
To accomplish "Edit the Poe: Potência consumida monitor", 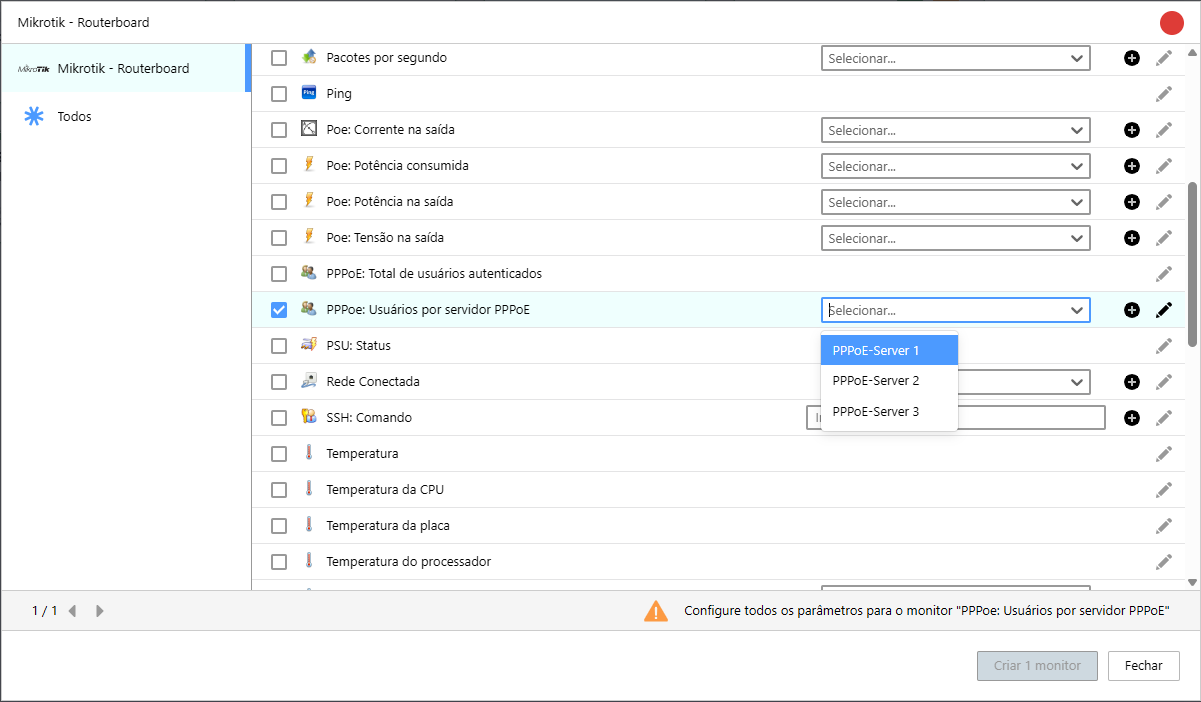I will coord(1163,166).
